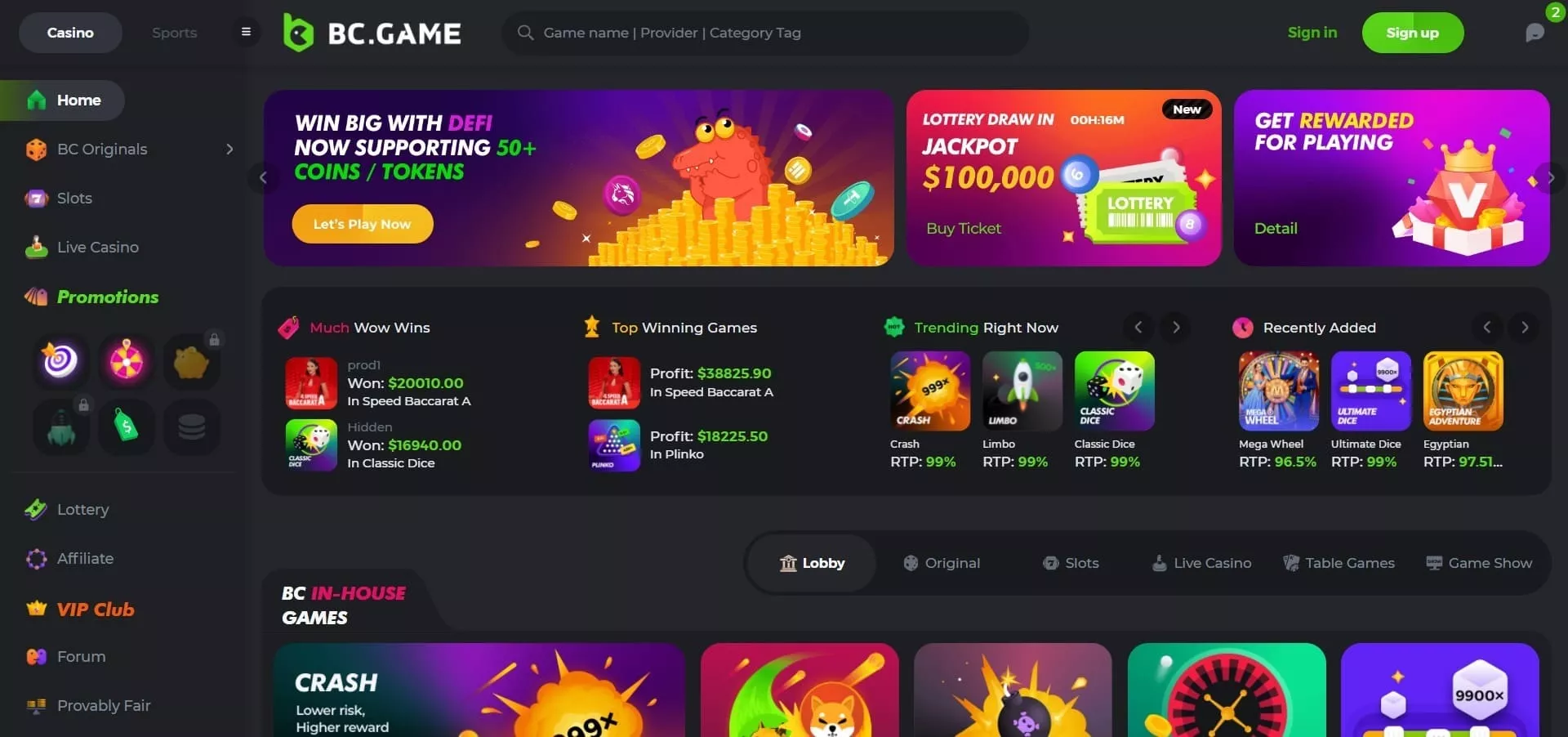Open the chat bubble icon
The height and width of the screenshot is (737, 1568).
(x=1535, y=33)
